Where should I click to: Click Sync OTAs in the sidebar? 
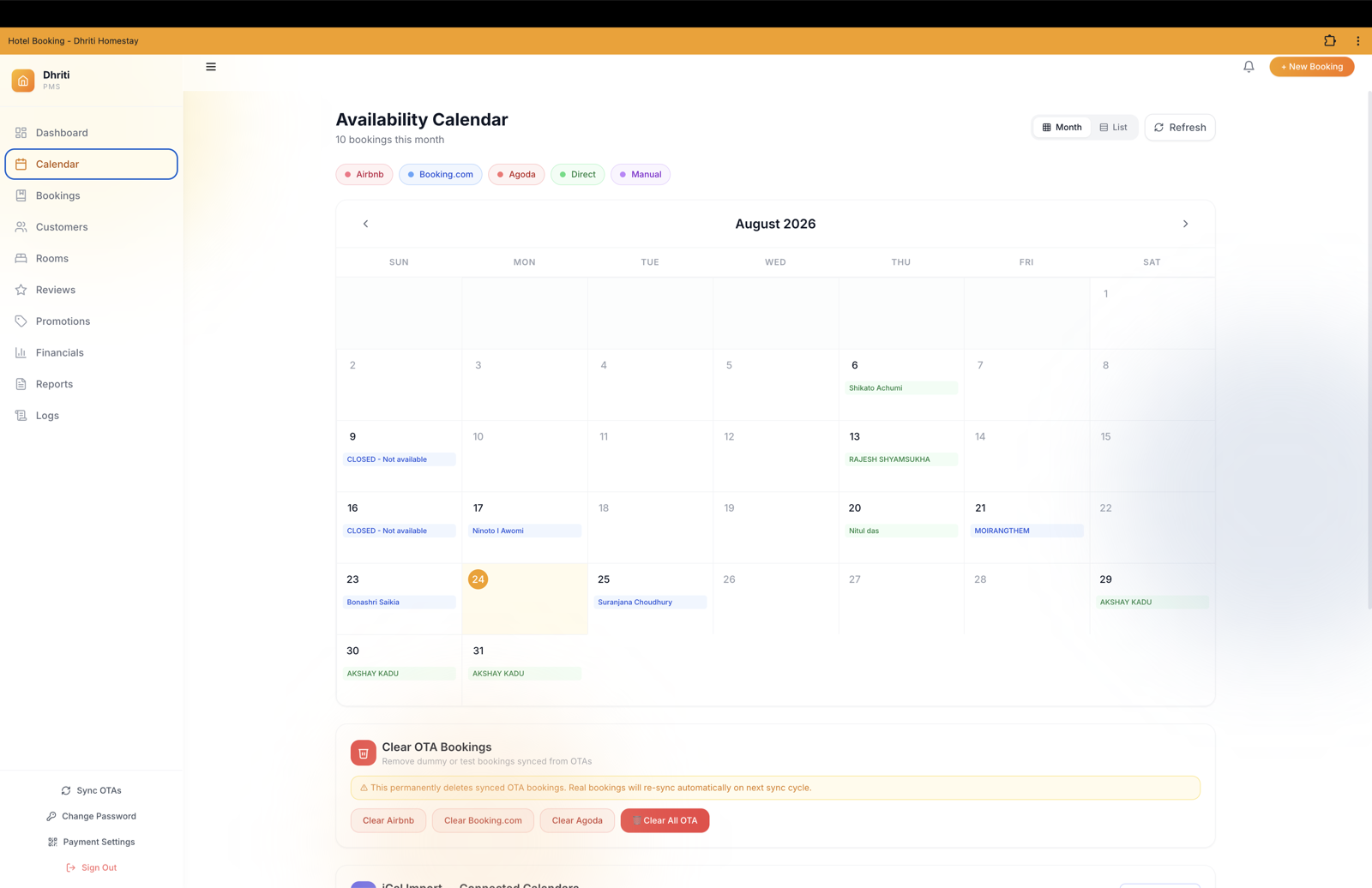coord(91,790)
